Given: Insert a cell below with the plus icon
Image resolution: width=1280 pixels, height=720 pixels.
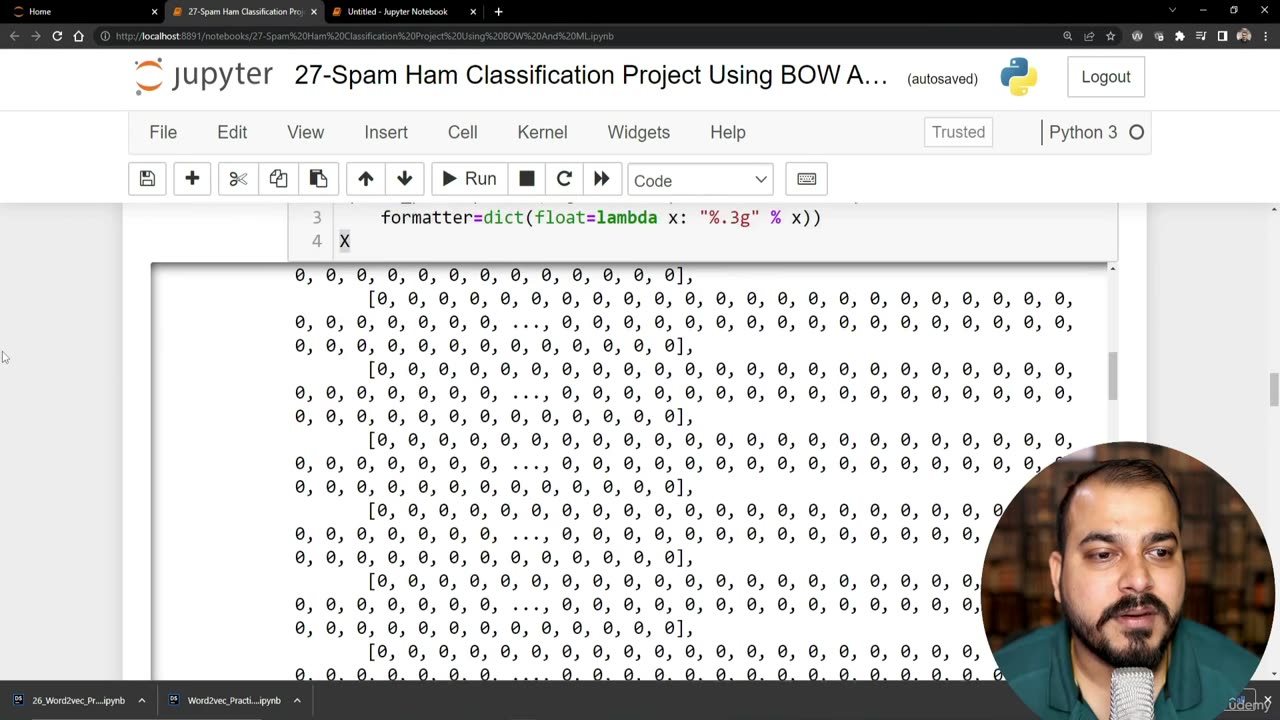Looking at the screenshot, I should pos(192,179).
